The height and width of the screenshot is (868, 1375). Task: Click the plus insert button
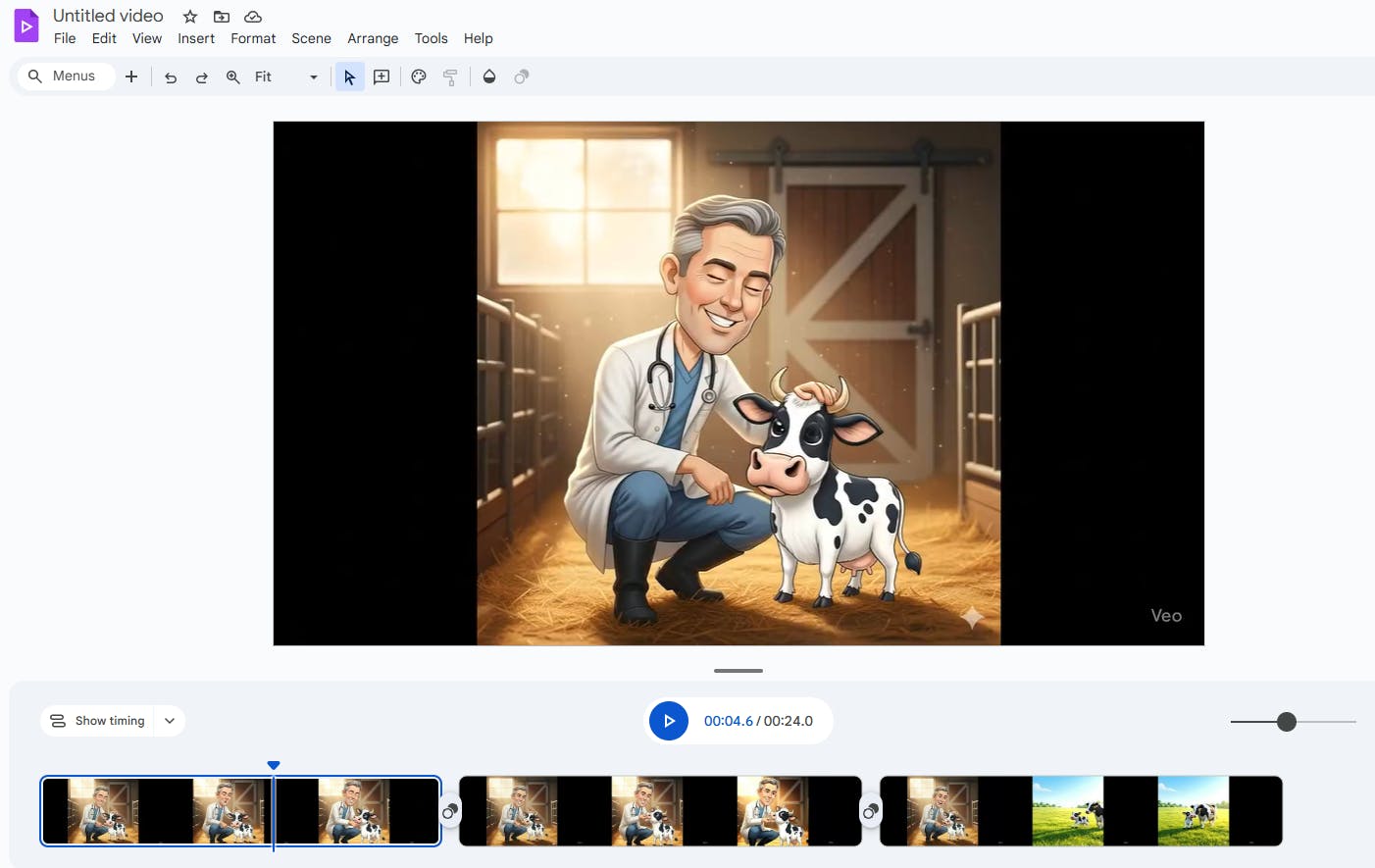pyautogui.click(x=131, y=77)
